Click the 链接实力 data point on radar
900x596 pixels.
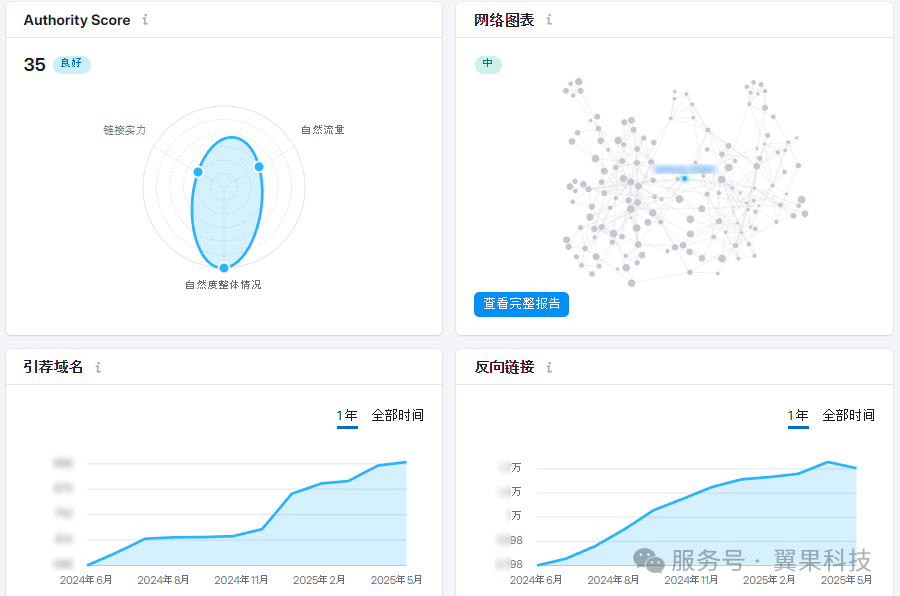point(198,172)
